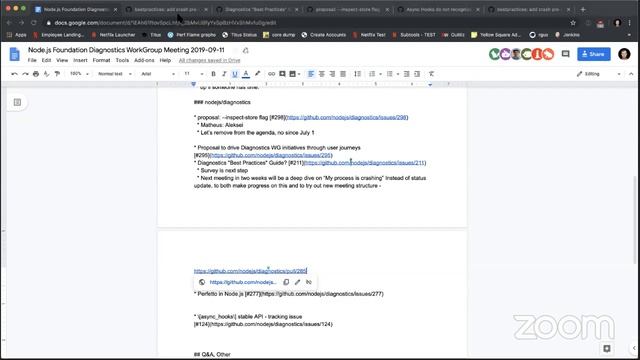The width and height of the screenshot is (640, 360).
Task: Open the issues/298 GitHub link
Action: 347,118
